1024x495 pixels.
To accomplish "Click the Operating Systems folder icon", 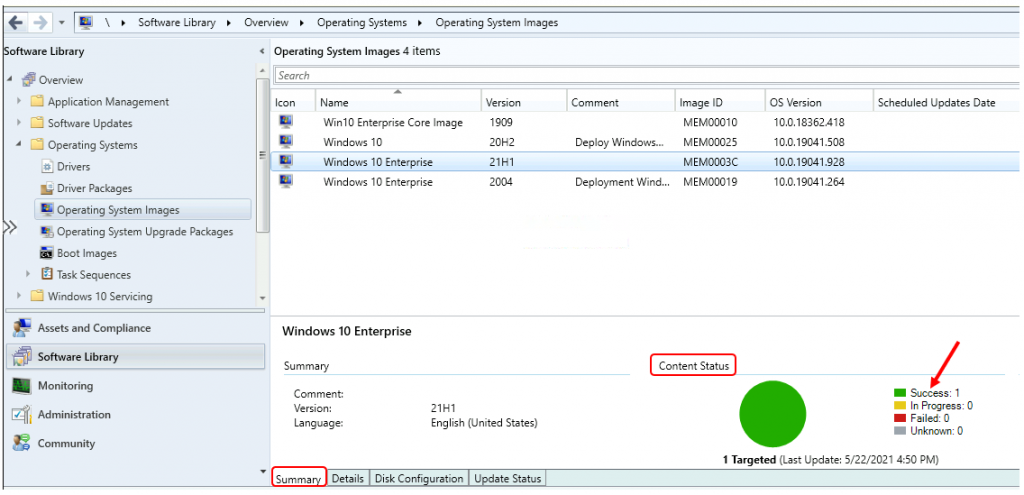I will pos(37,144).
